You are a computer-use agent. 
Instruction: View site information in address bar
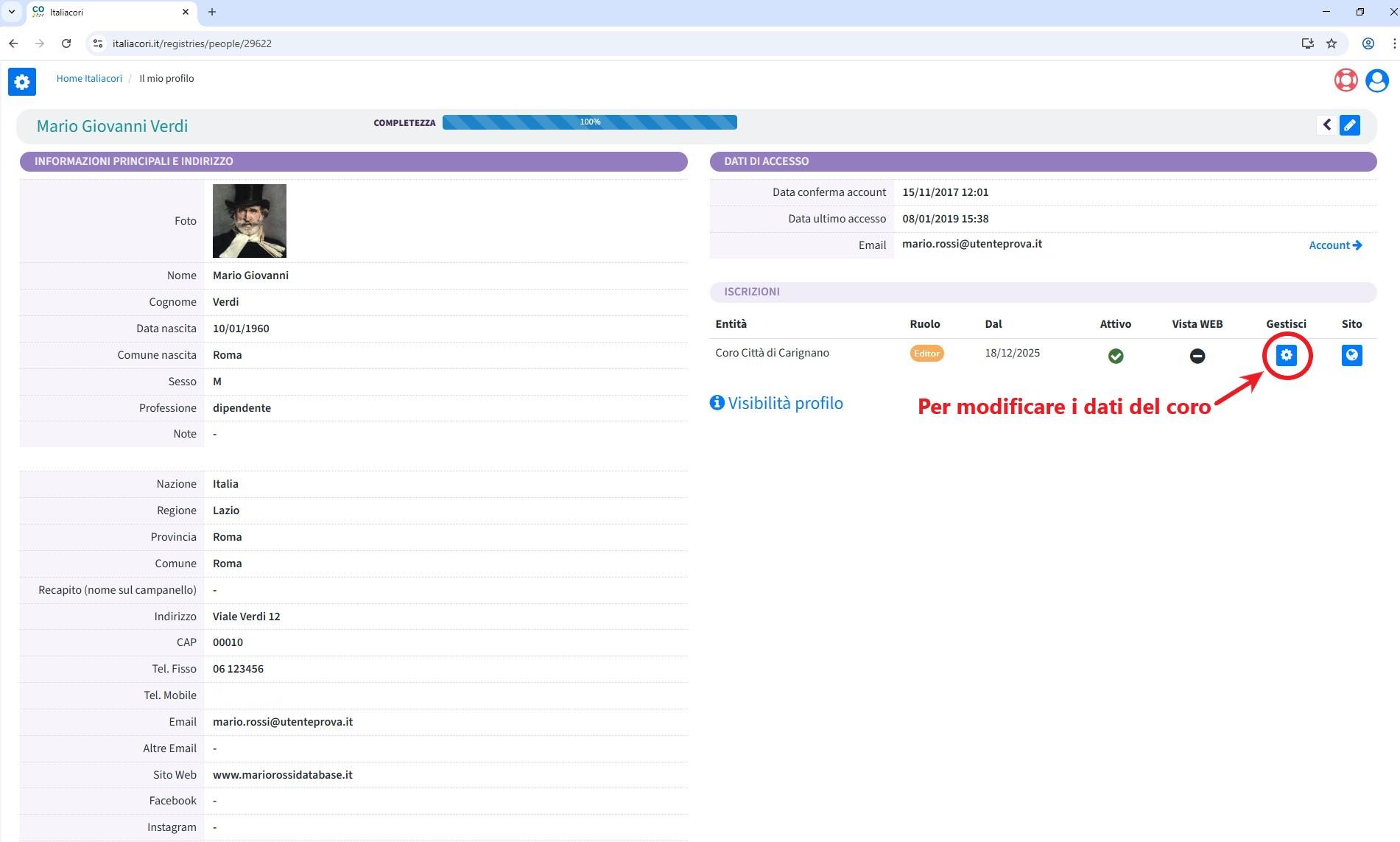(x=98, y=43)
